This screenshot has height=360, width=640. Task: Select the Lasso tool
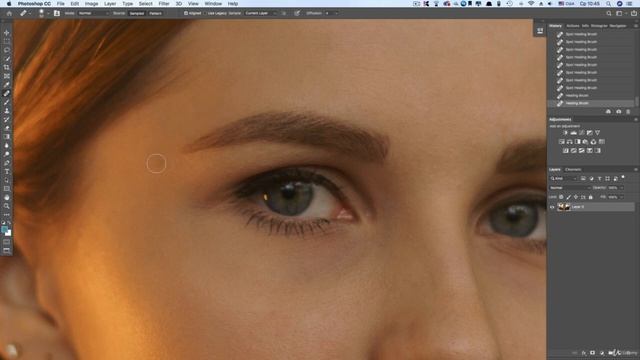pyautogui.click(x=7, y=50)
